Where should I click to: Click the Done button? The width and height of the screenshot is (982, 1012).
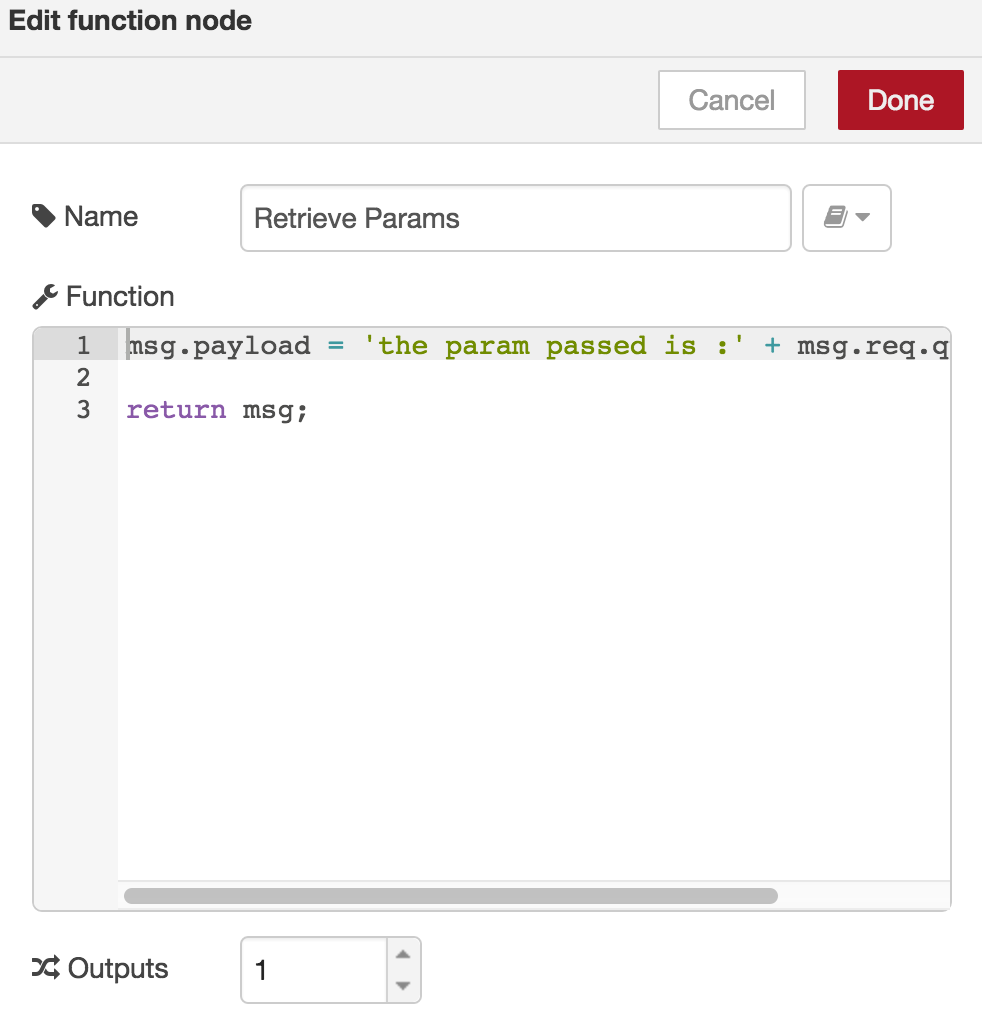[900, 100]
